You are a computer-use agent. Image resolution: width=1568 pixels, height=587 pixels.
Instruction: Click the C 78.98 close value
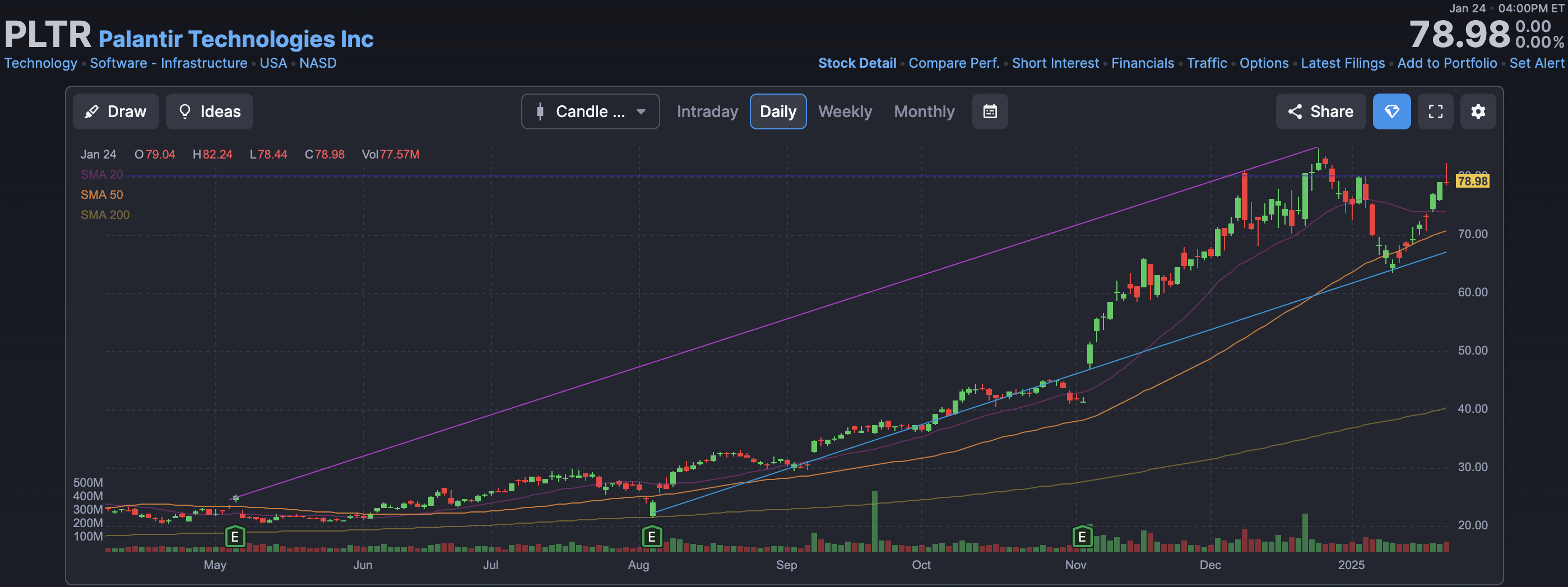point(324,155)
